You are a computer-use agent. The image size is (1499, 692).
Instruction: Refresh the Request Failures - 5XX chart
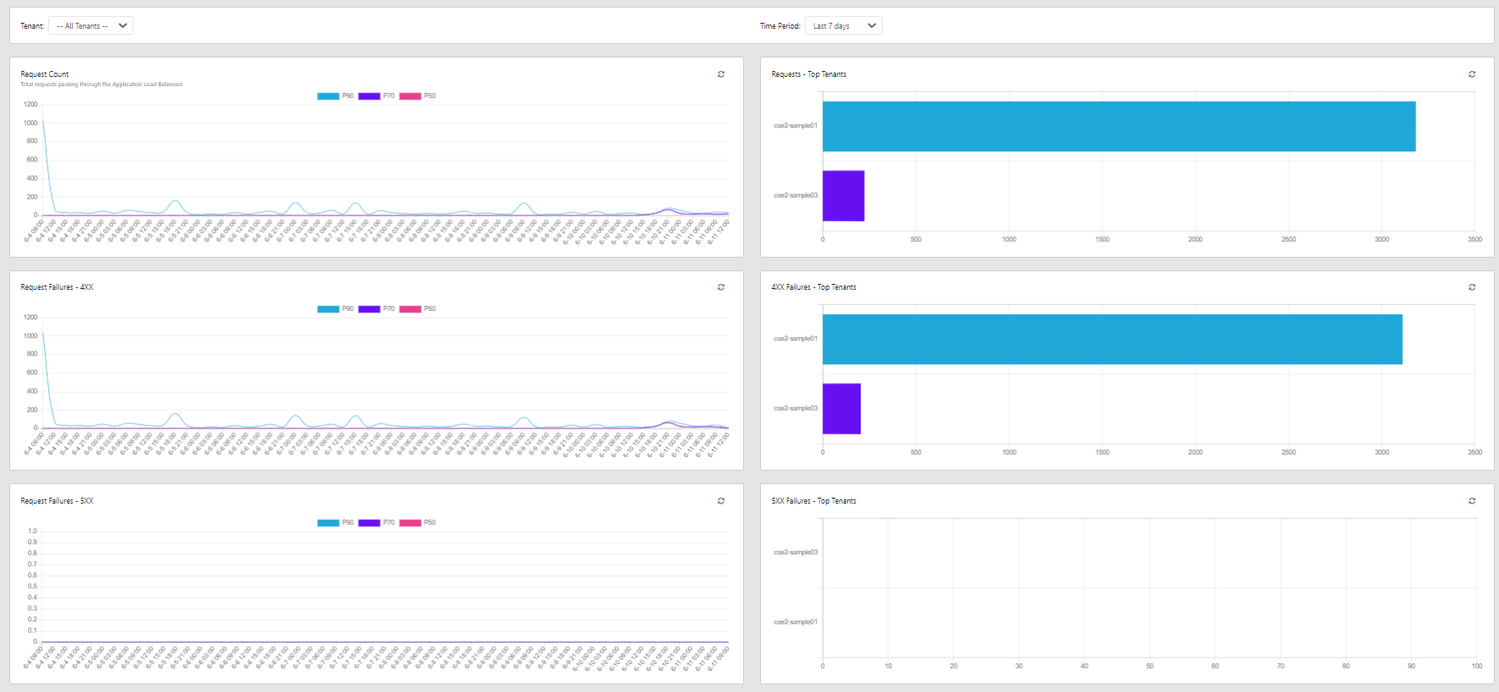coord(721,501)
